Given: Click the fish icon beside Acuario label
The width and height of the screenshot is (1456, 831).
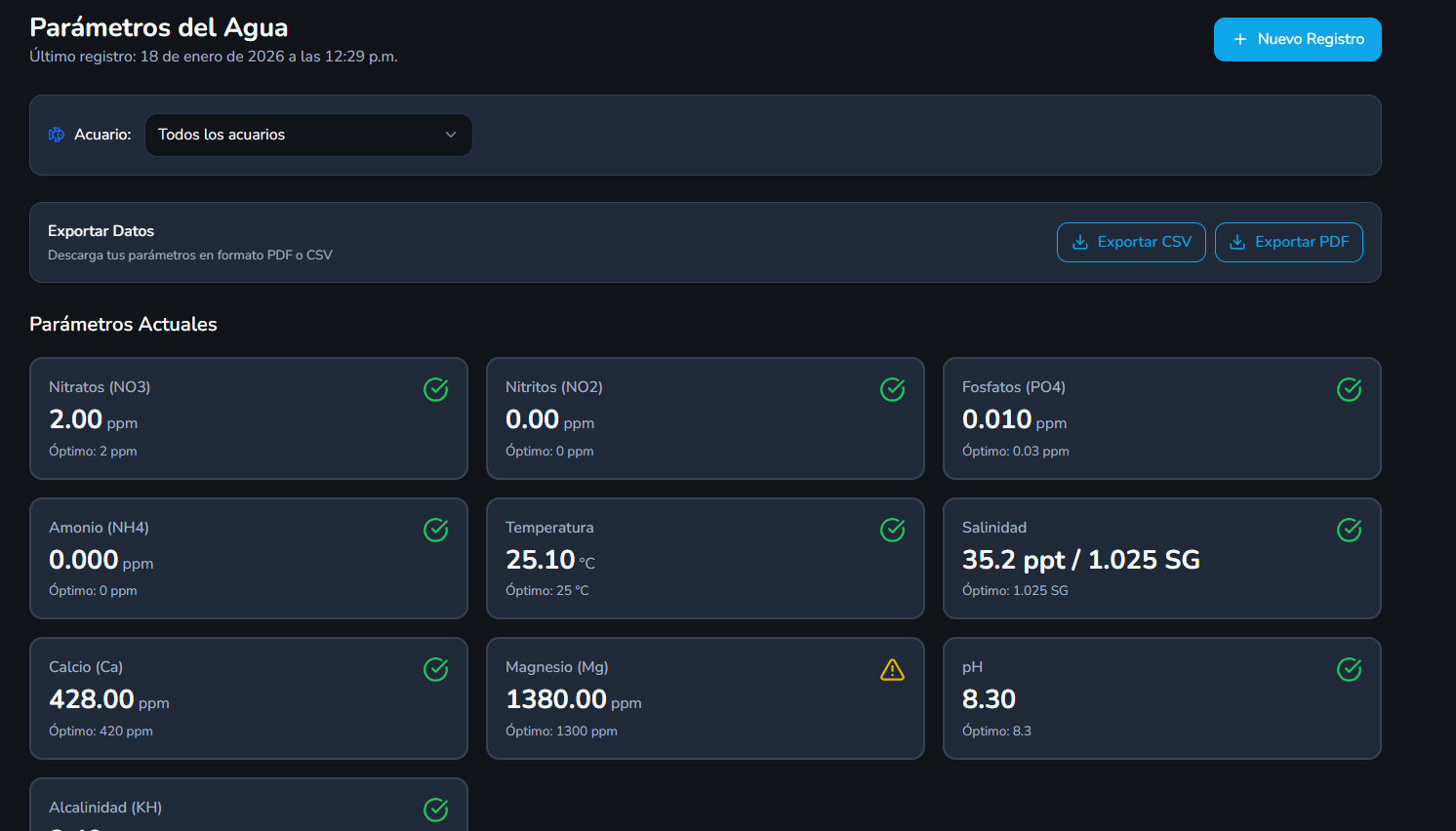Looking at the screenshot, I should (x=57, y=135).
